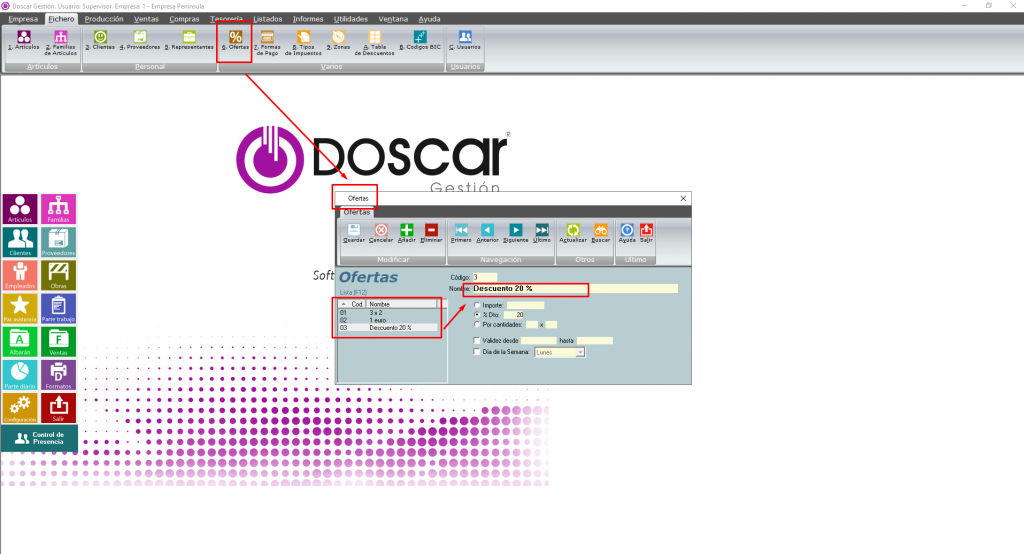Open the Compras menu
The width and height of the screenshot is (1024, 554).
coord(184,19)
